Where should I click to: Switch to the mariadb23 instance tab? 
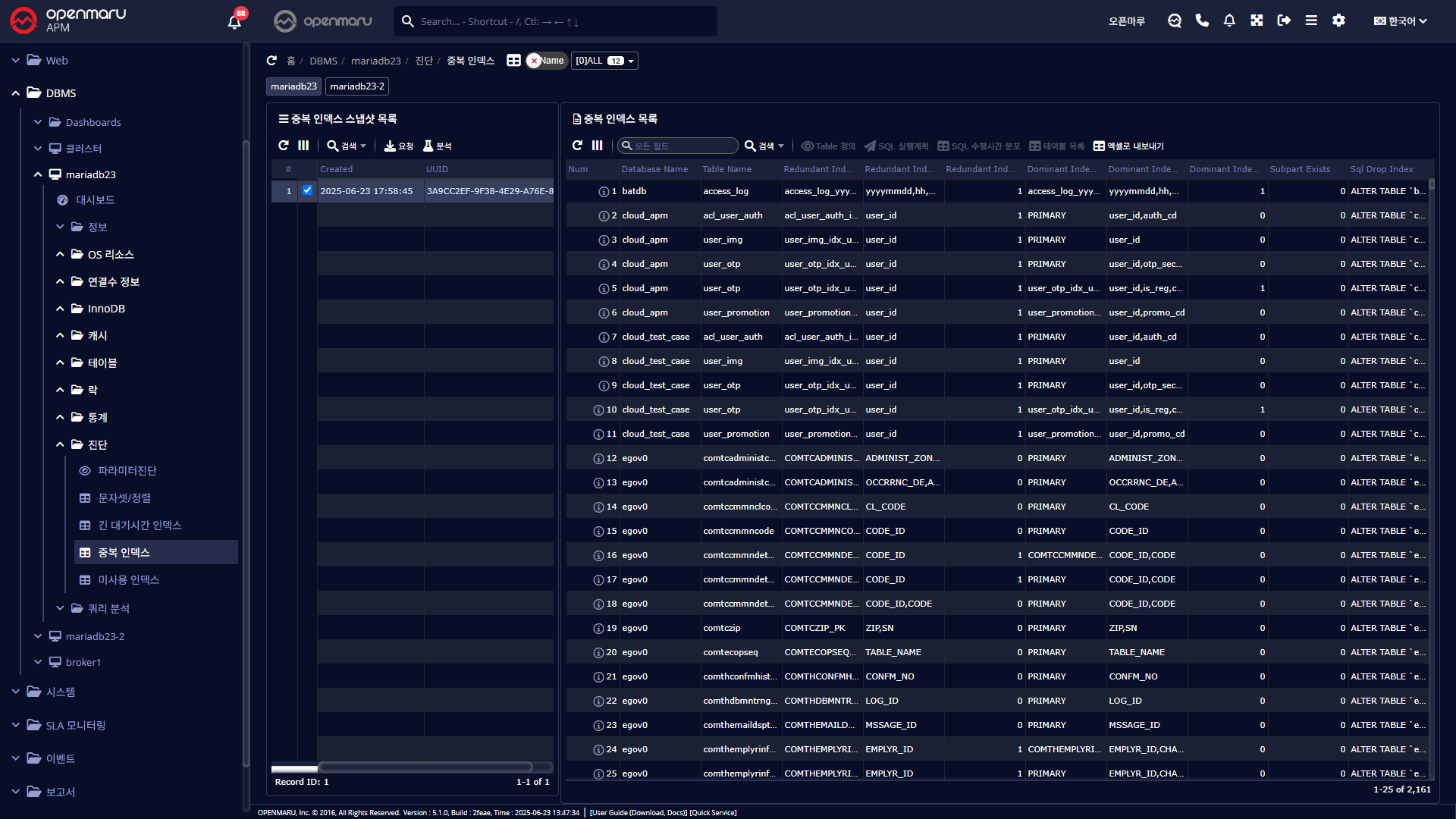[293, 86]
